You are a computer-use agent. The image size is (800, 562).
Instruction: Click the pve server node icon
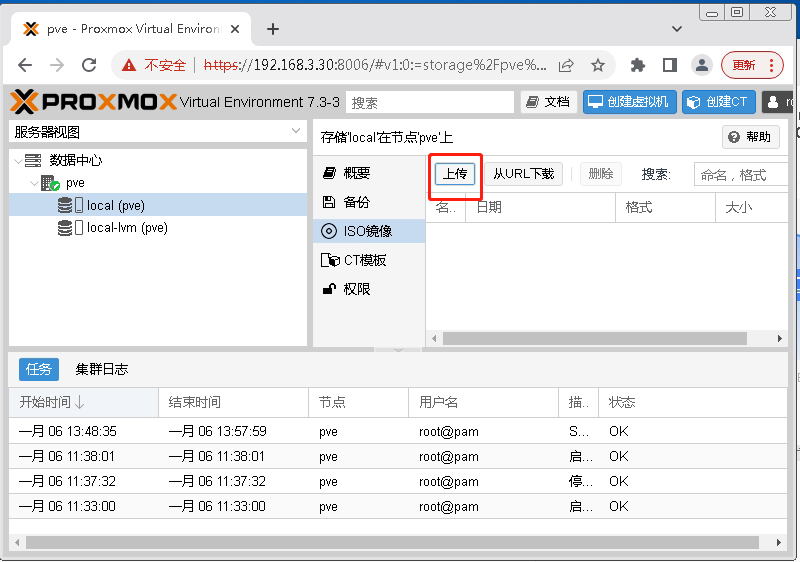[x=50, y=183]
